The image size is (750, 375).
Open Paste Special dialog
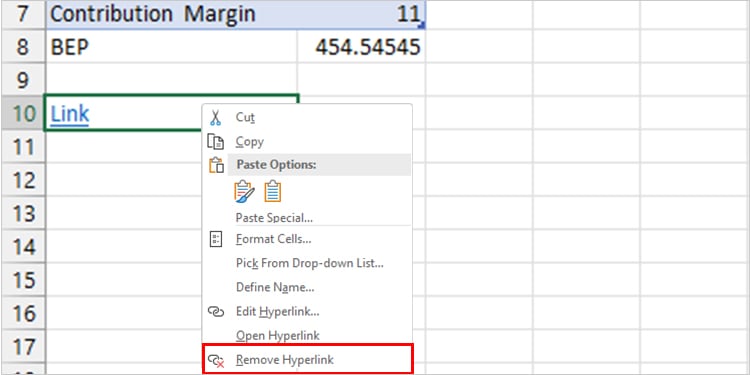click(307, 218)
